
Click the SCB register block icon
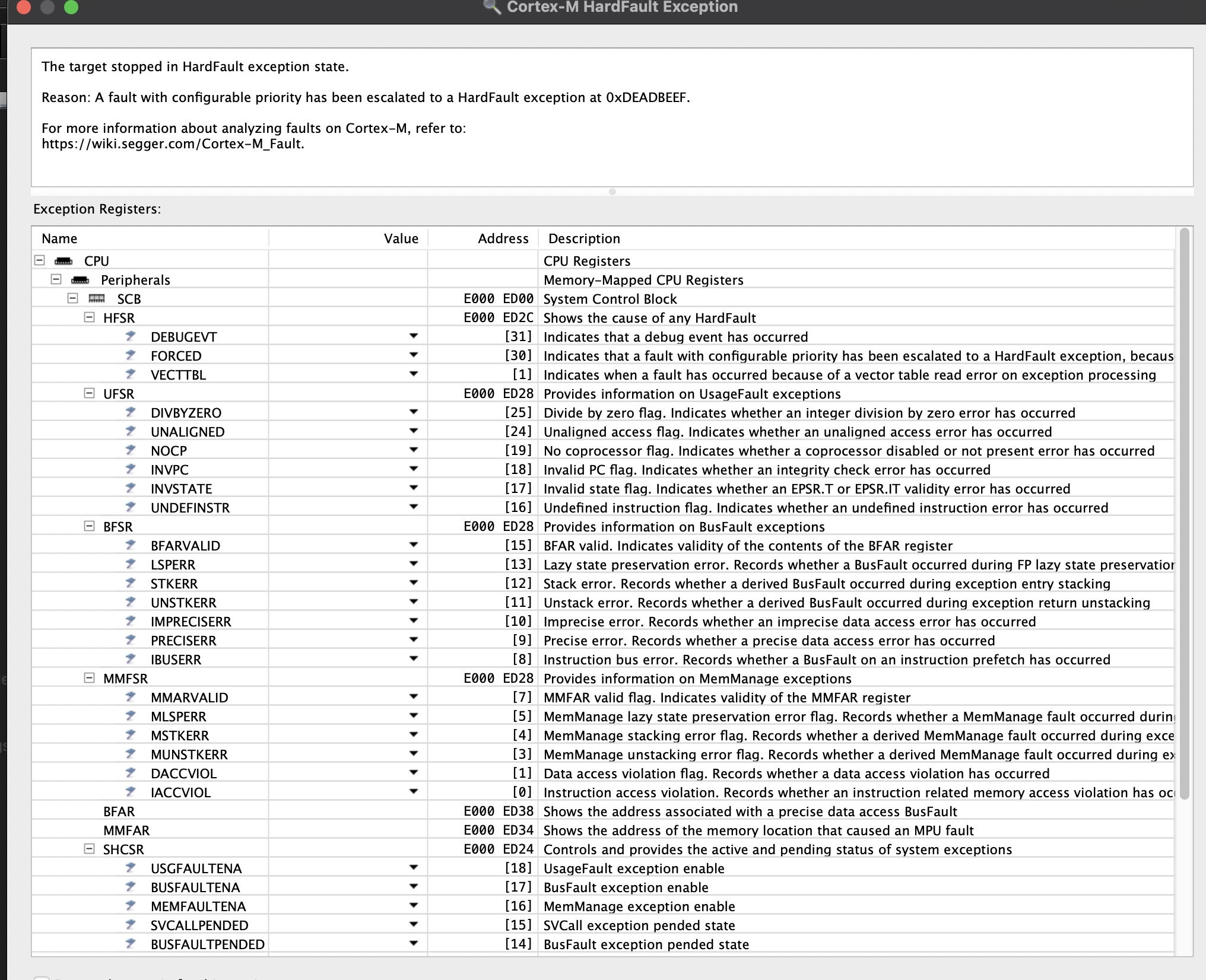[97, 299]
